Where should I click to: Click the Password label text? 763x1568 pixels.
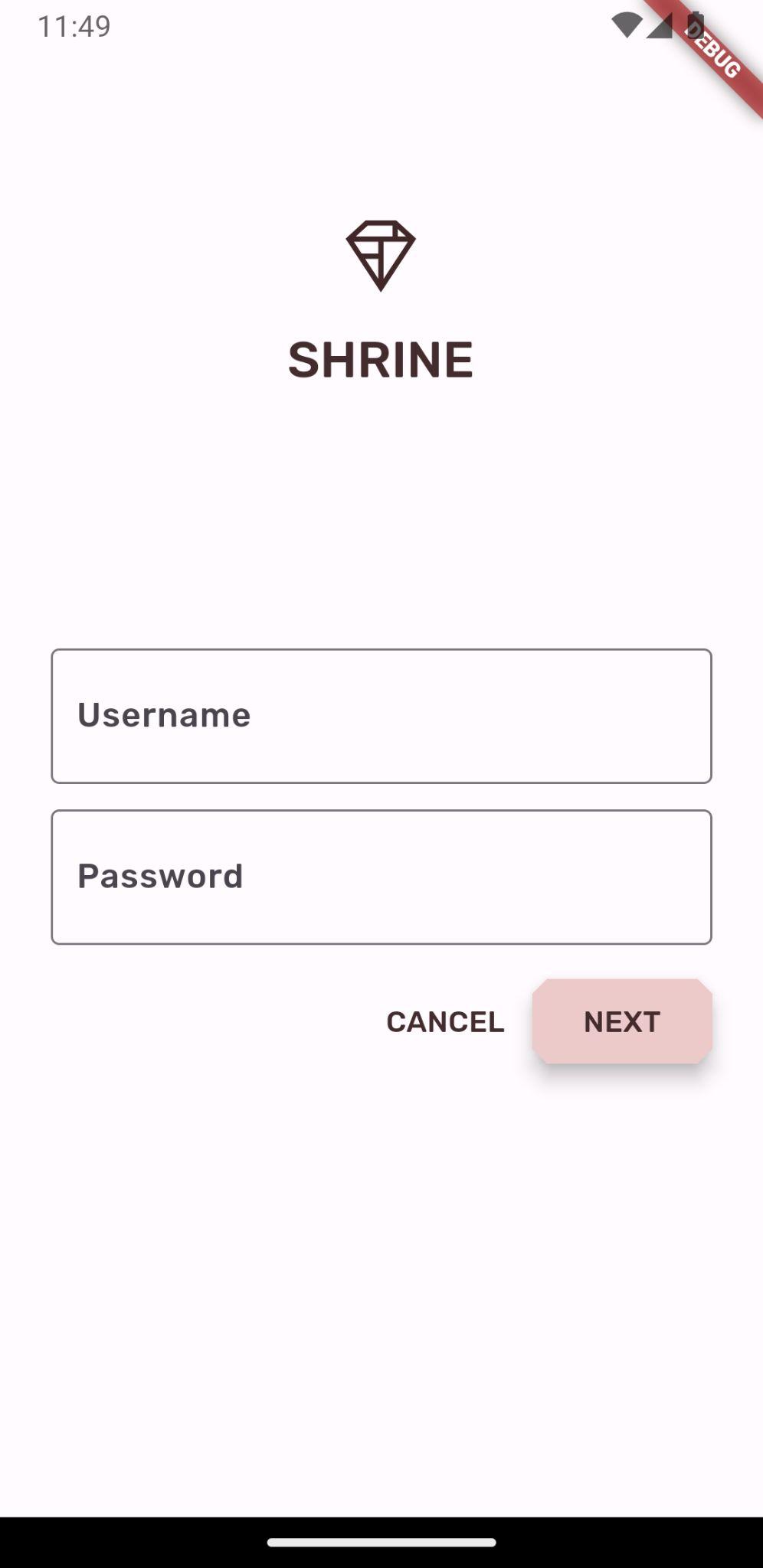160,876
